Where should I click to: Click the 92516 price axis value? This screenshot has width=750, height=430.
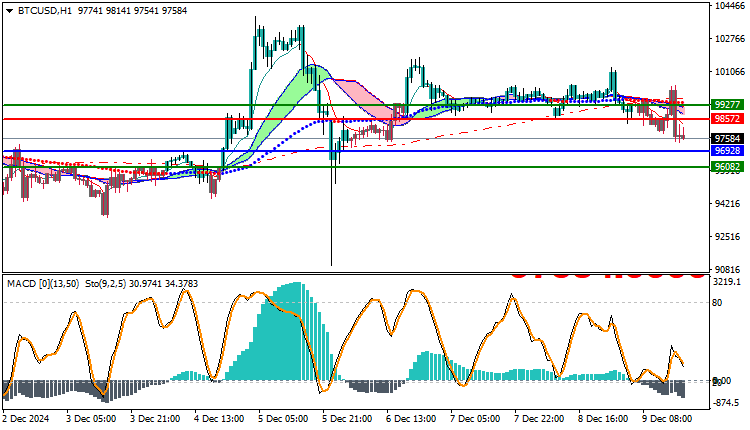(727, 237)
